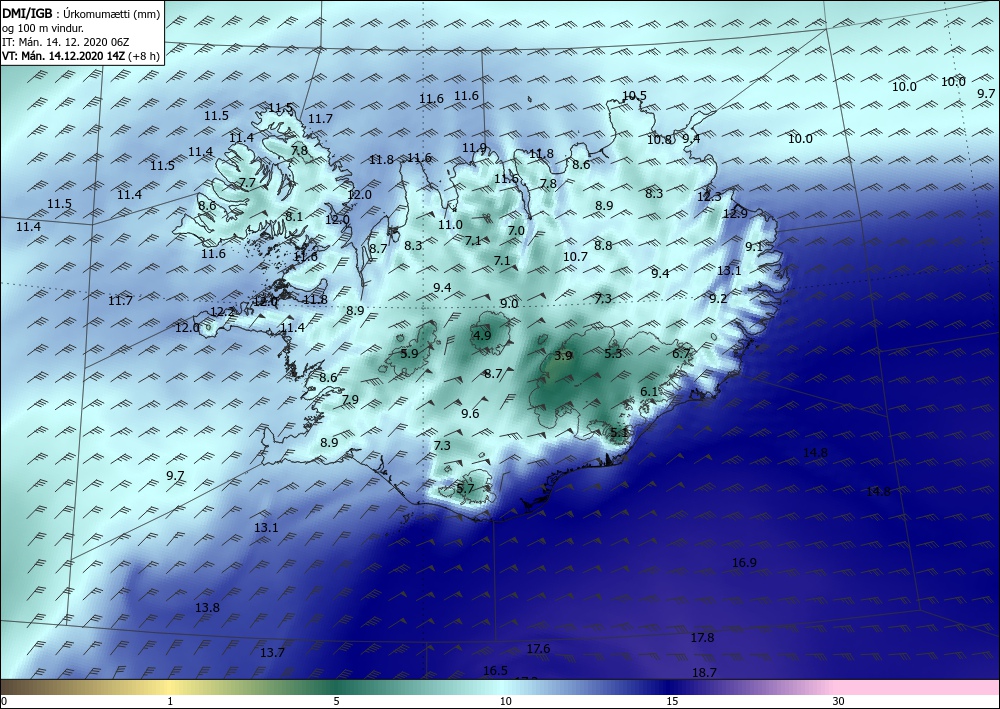Click the 16.9 value over the ocean
This screenshot has width=1000, height=709.
(x=744, y=562)
